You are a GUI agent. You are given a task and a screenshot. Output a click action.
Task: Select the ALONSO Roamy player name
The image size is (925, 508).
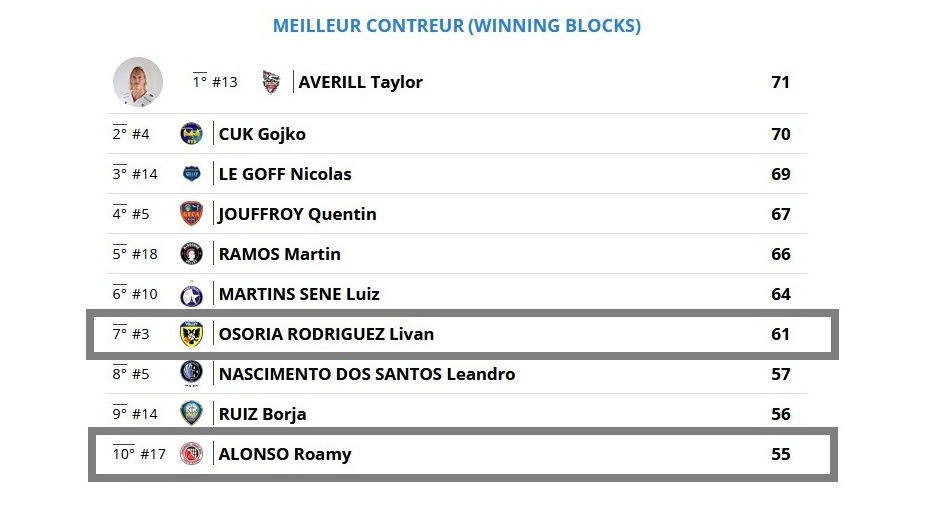[285, 454]
